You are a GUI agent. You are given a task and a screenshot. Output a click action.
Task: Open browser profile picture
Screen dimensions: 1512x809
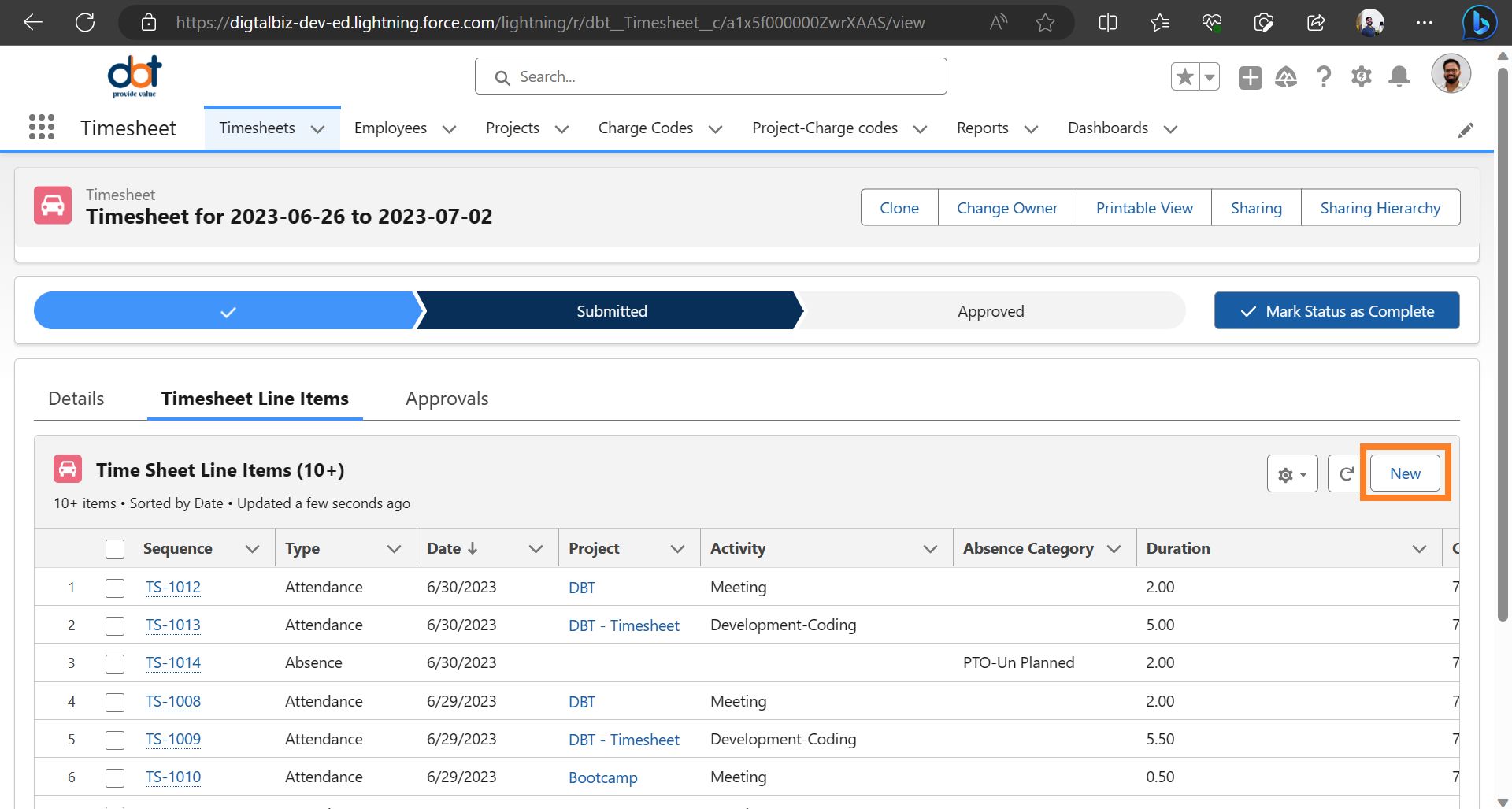tap(1370, 22)
